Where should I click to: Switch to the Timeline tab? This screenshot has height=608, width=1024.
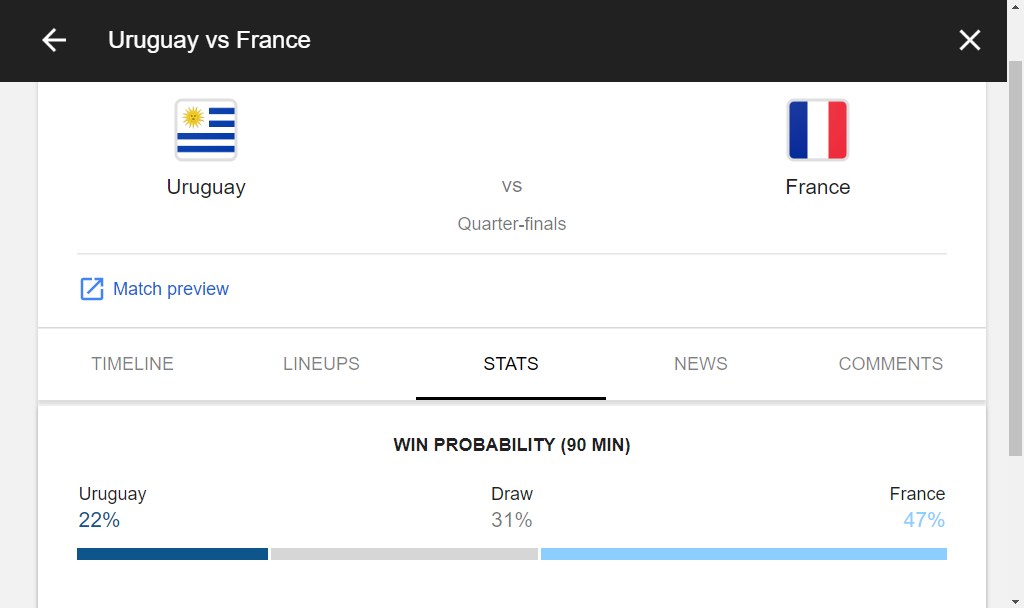click(x=132, y=364)
